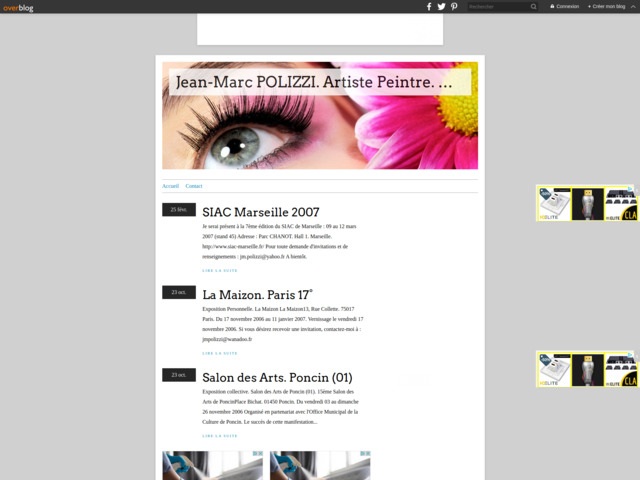Viewport: 640px width, 480px height.
Task: Collapse the top bar with chevron
Action: coord(633,7)
